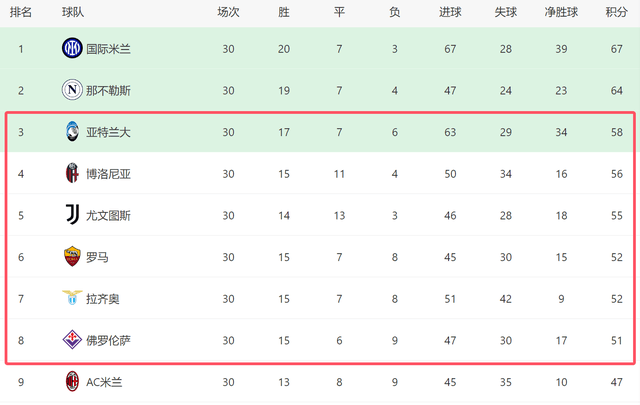Sort by the 积分 column header
This screenshot has width=640, height=405.
pyautogui.click(x=617, y=12)
